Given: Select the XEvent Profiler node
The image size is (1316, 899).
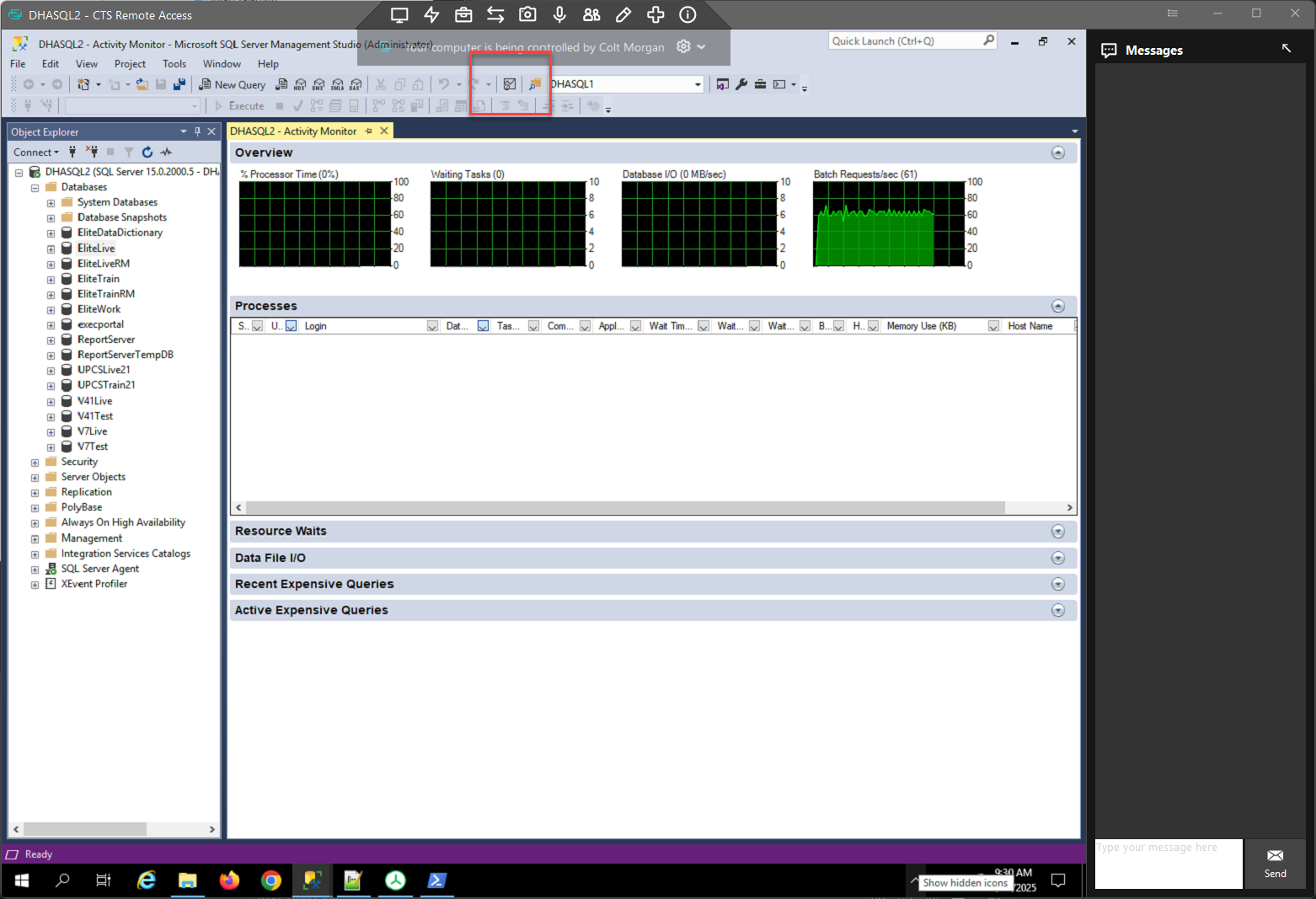Looking at the screenshot, I should [94, 584].
